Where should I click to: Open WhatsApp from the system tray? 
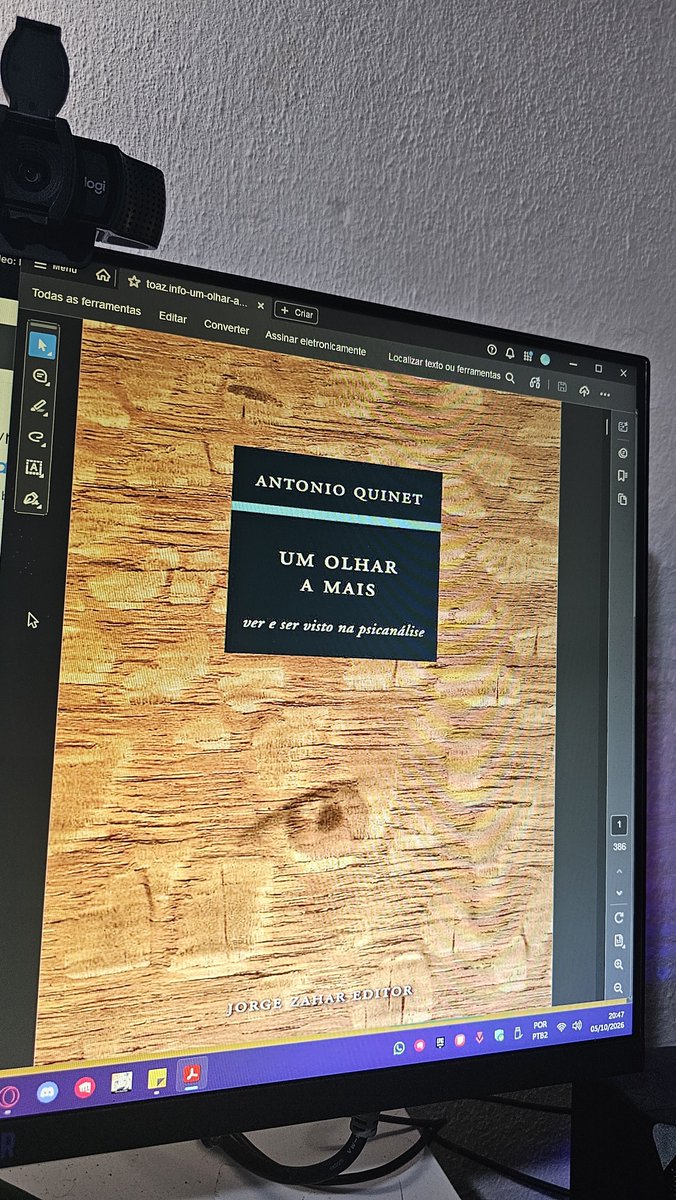click(399, 1048)
